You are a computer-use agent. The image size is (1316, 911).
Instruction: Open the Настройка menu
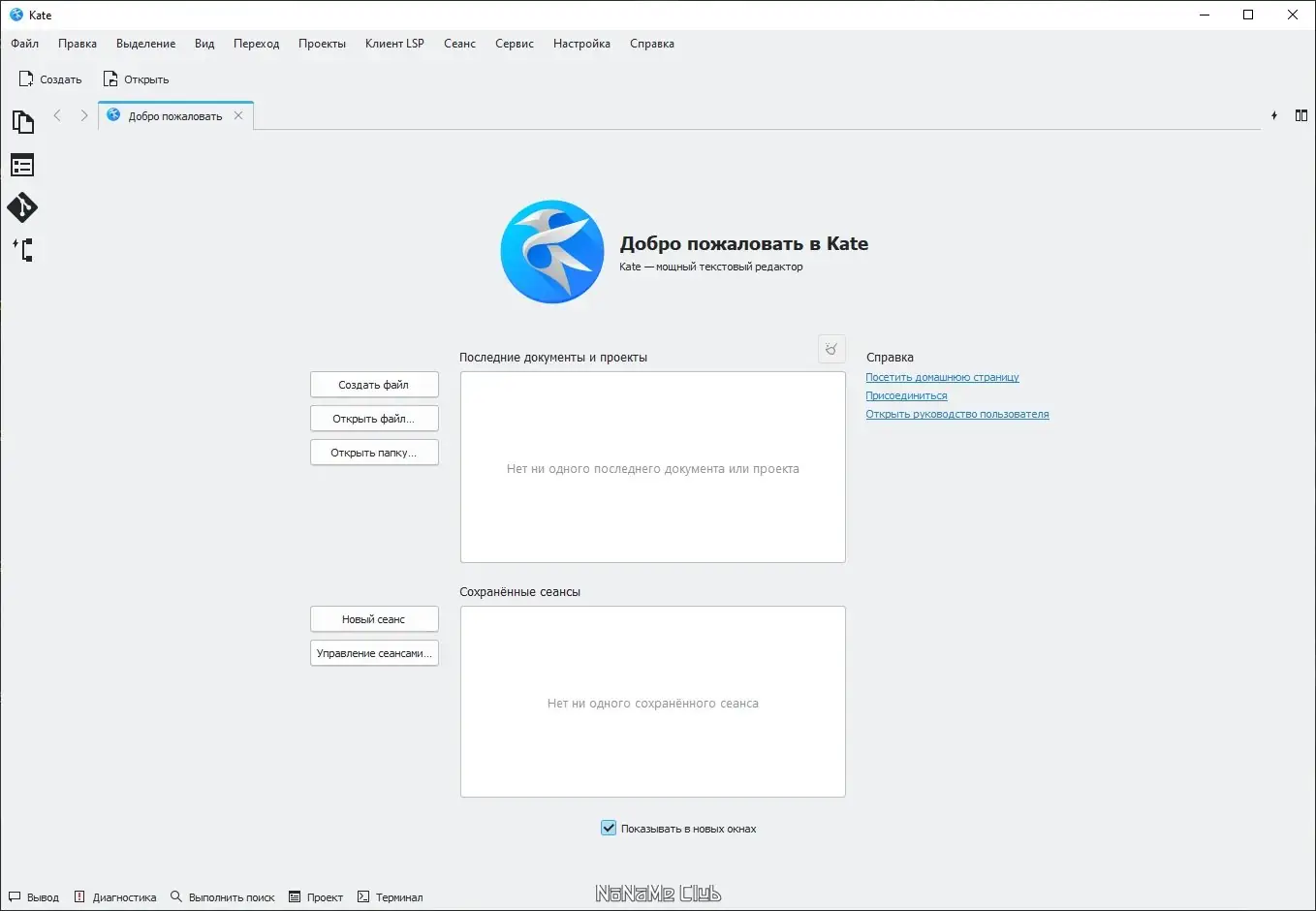click(x=581, y=44)
